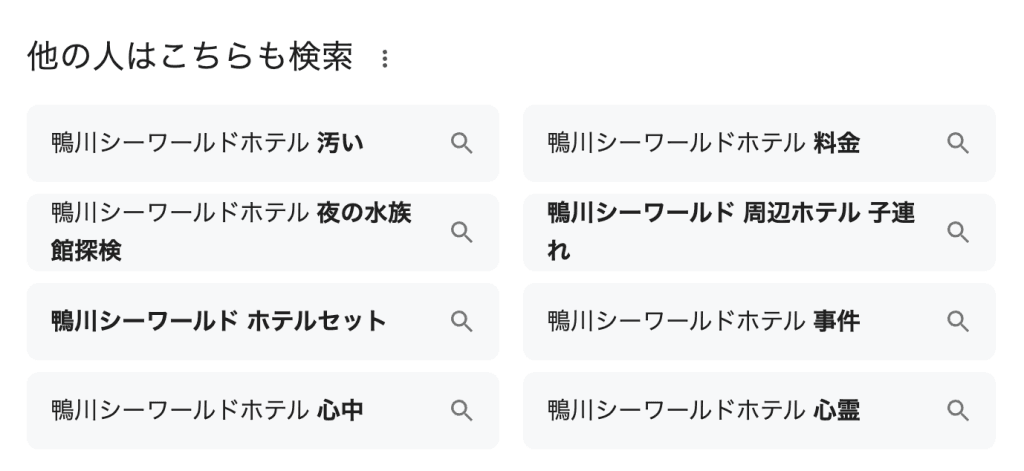Click magnifier icon next to 夜の水族館探検
The image size is (1024, 471).
pyautogui.click(x=462, y=232)
